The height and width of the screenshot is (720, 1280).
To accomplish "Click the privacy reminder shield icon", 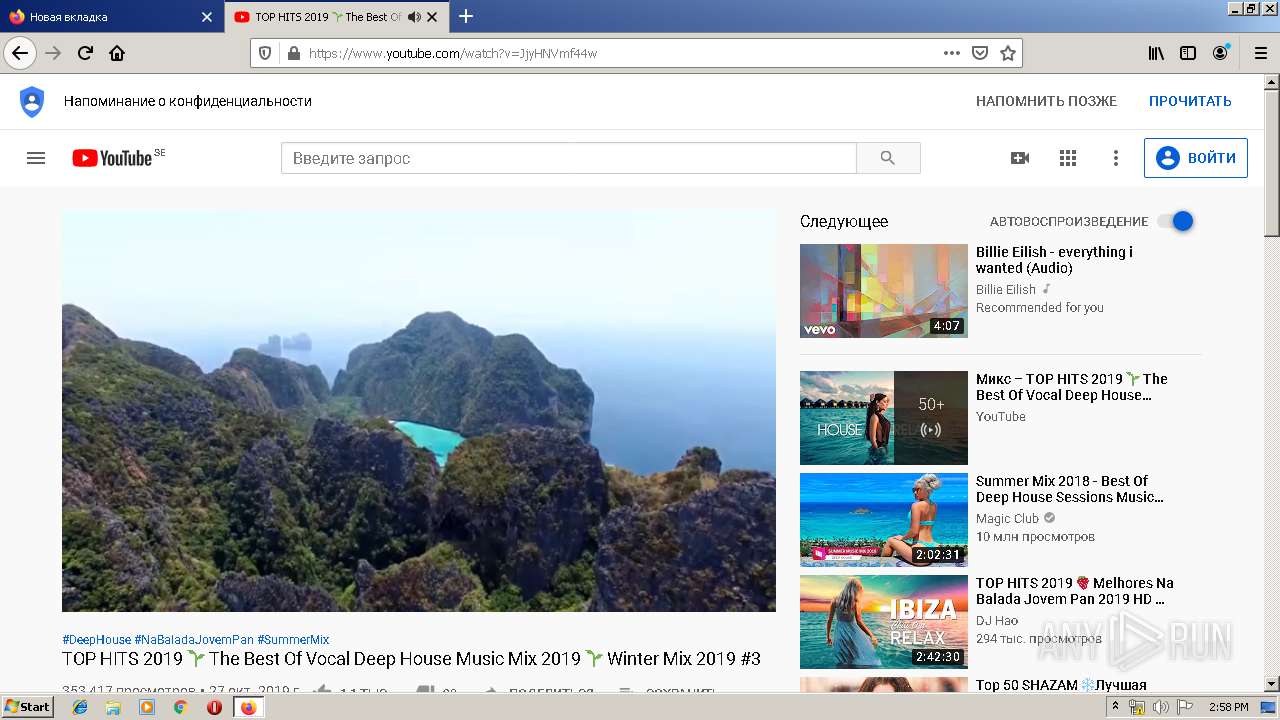I will (32, 101).
